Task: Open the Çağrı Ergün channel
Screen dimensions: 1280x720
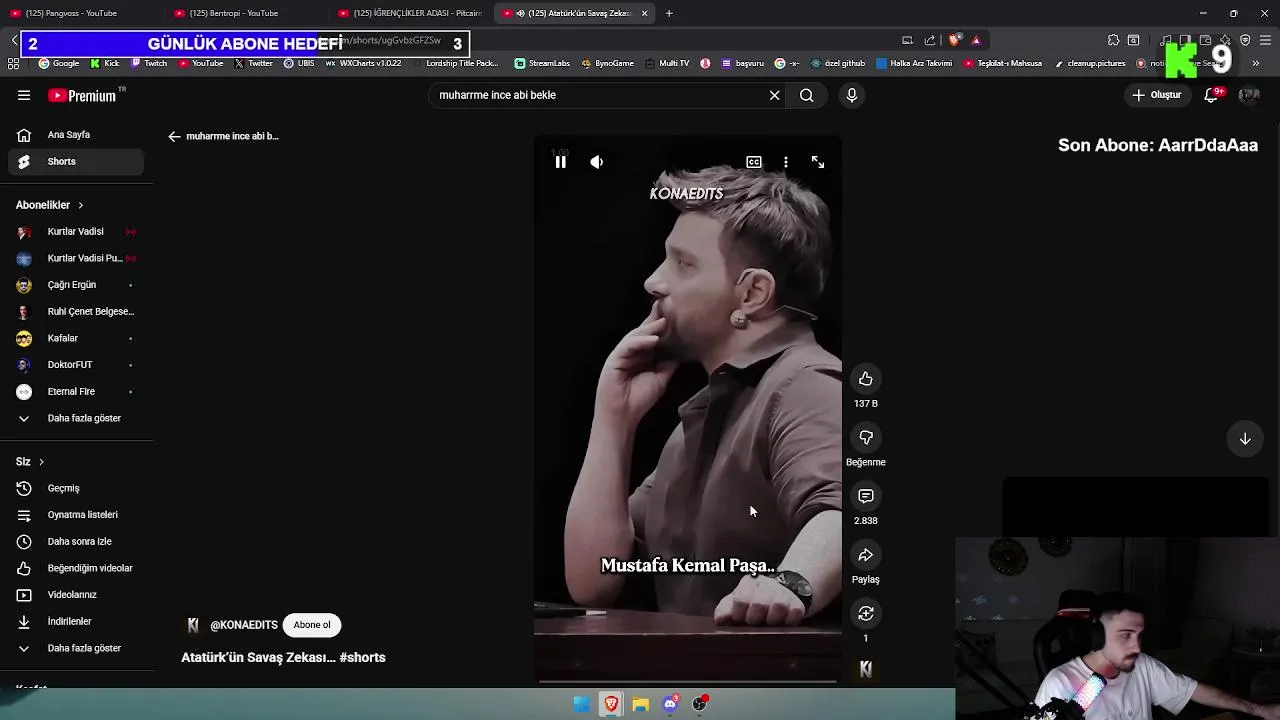Action: (76, 285)
